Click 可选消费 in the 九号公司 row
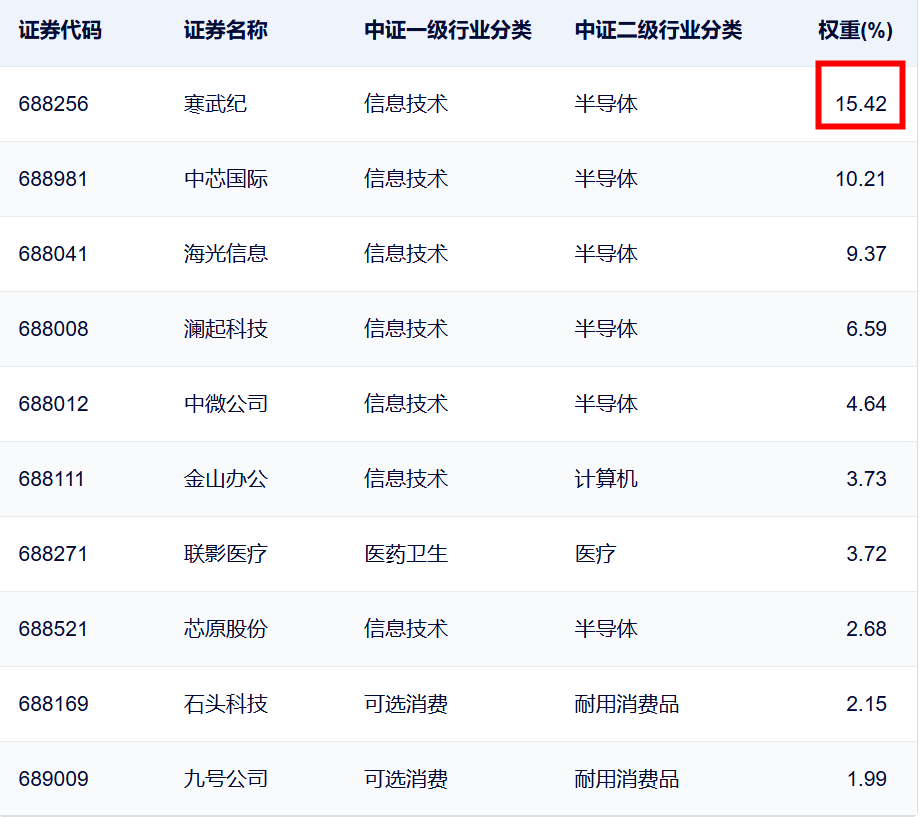Viewport: 924px width, 817px height. (x=406, y=779)
